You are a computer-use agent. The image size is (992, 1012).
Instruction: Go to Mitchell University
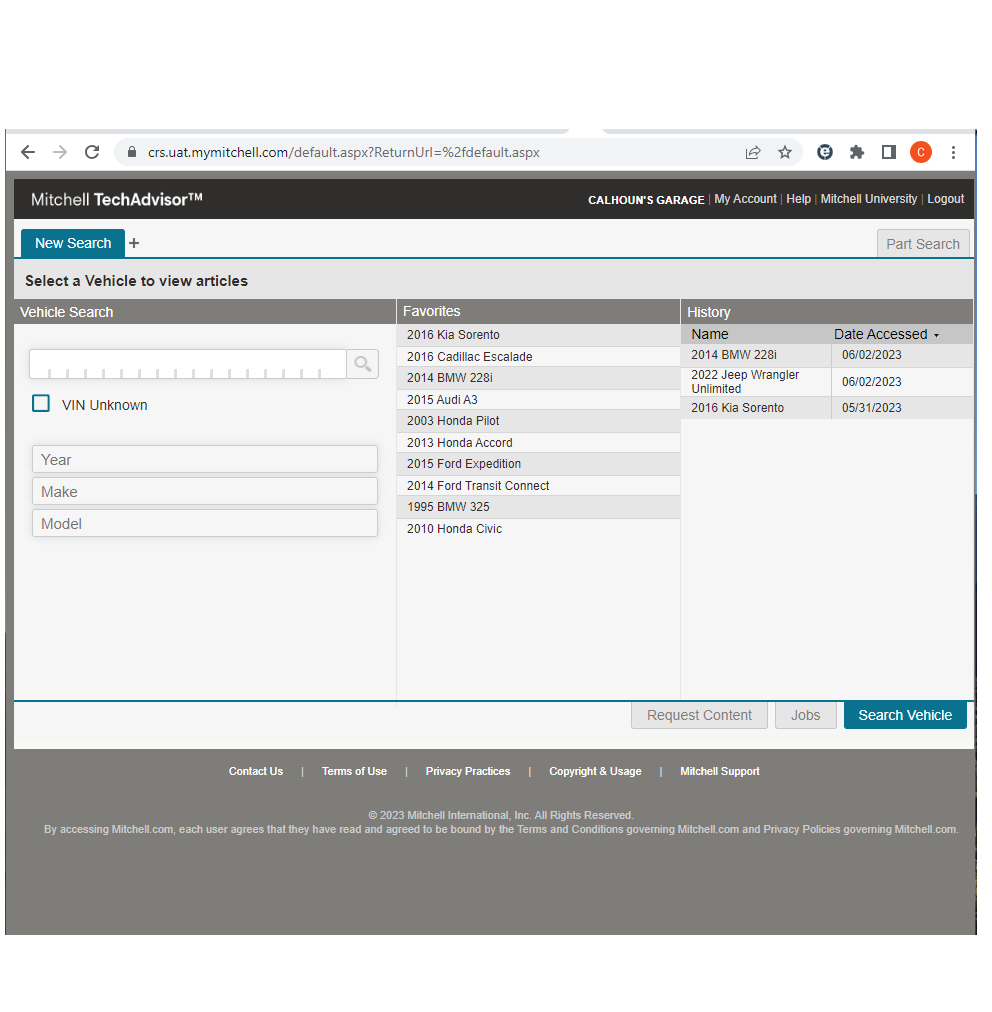pos(869,199)
